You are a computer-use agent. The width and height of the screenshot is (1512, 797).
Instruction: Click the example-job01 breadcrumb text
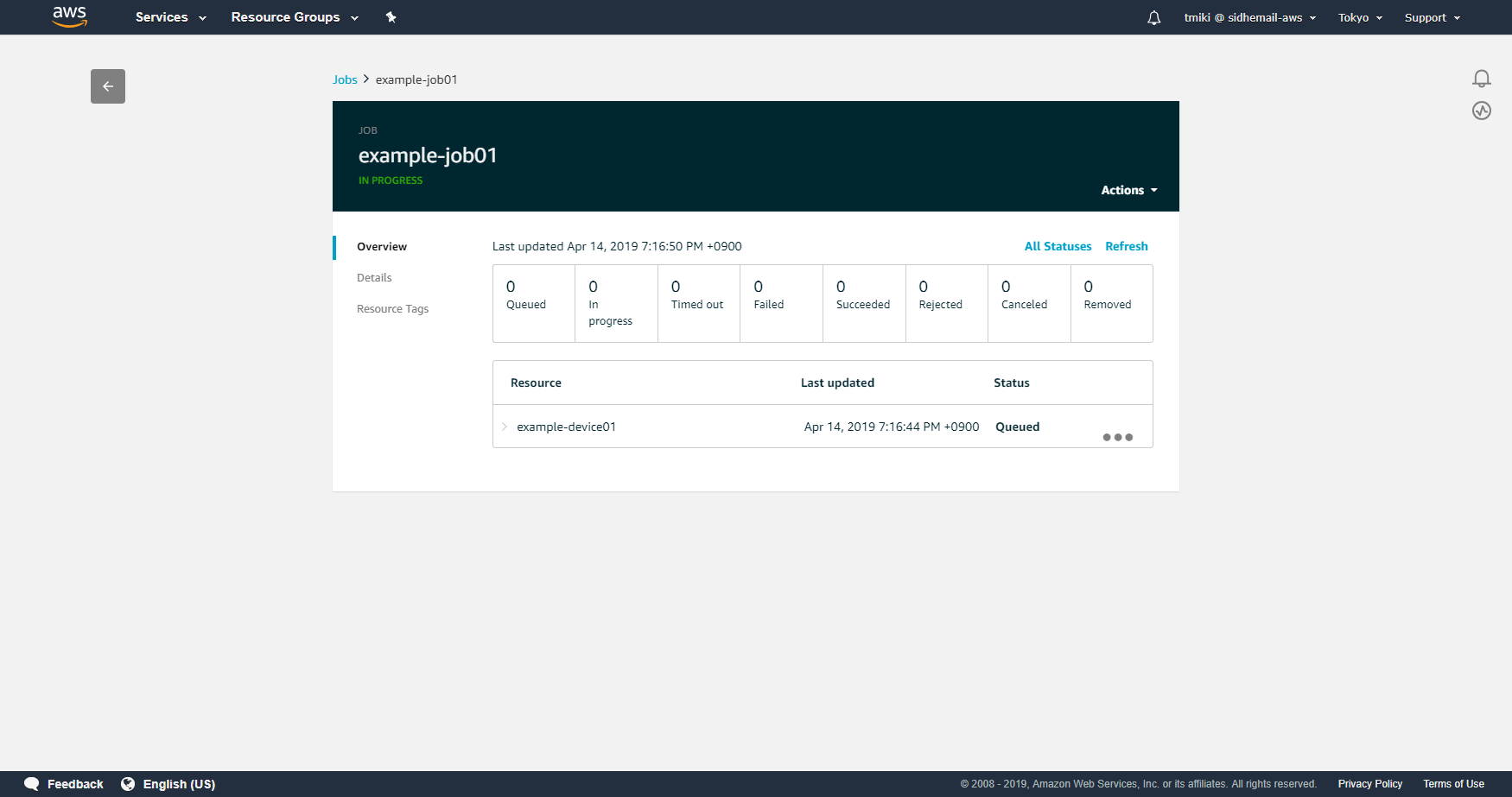point(416,79)
